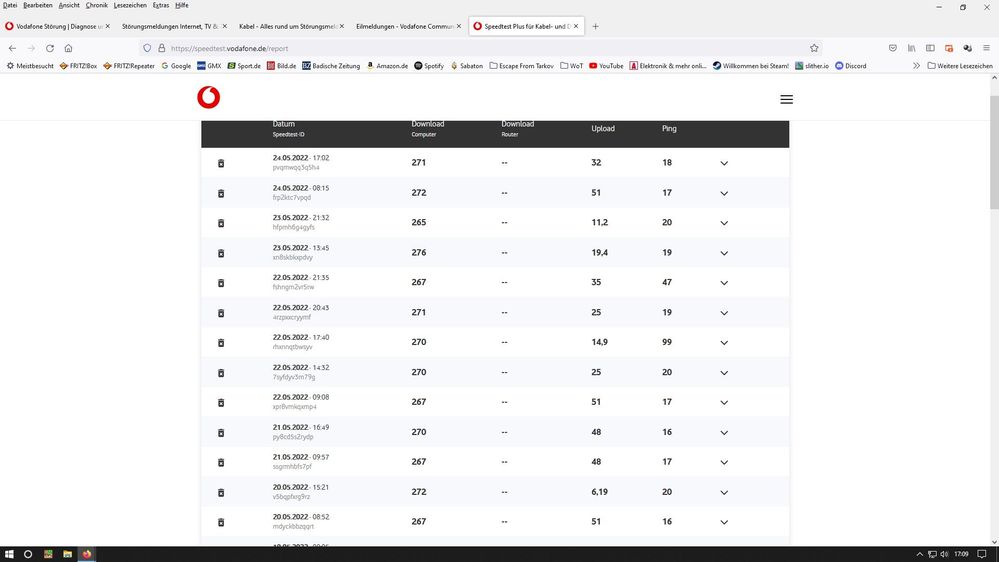
Task: Expand details for 22.05.2022 21:35 test
Action: pos(724,283)
